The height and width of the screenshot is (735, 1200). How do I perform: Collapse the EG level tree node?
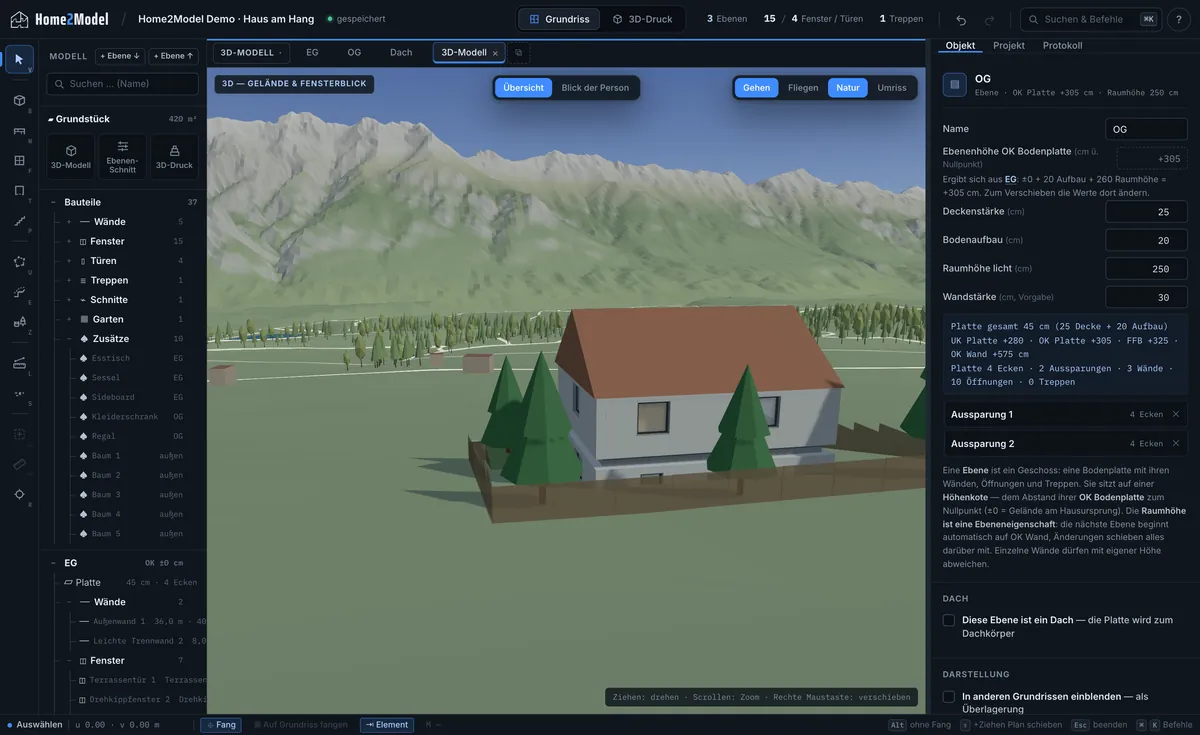coord(54,563)
